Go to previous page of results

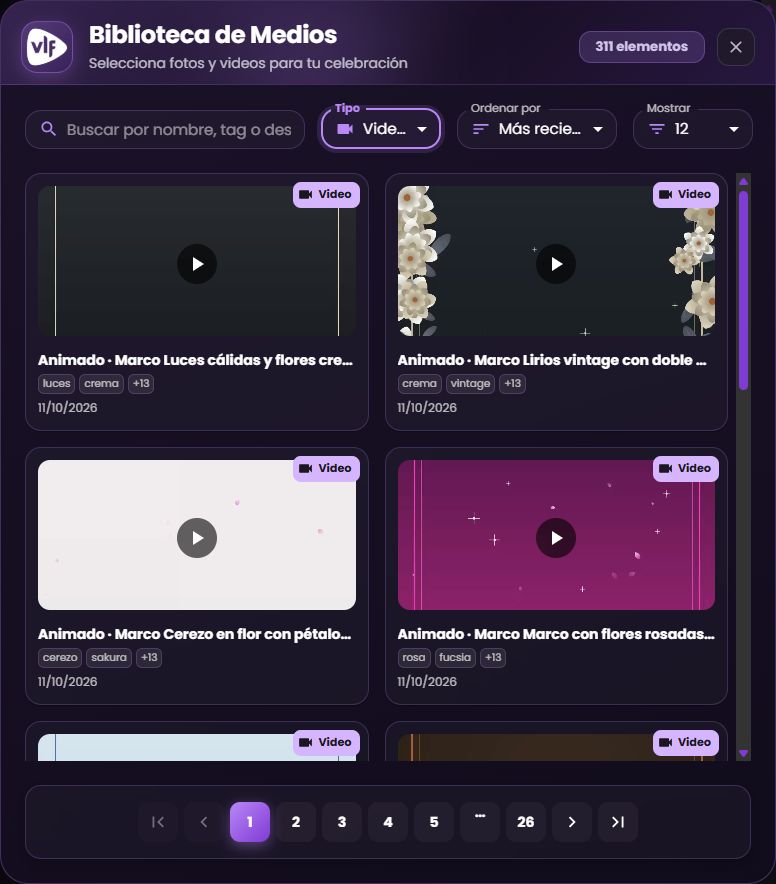(204, 822)
